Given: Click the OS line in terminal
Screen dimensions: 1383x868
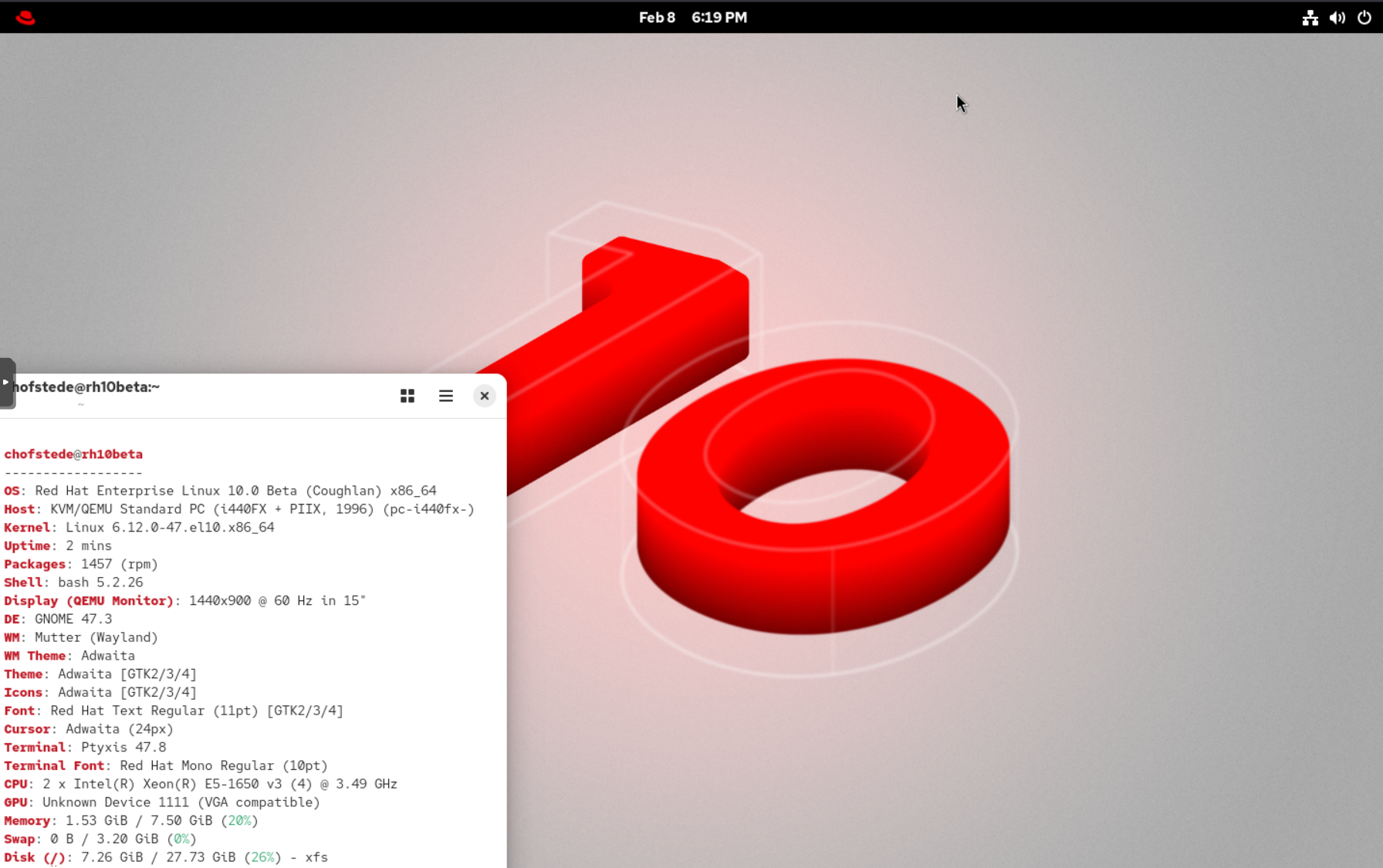Looking at the screenshot, I should (220, 491).
